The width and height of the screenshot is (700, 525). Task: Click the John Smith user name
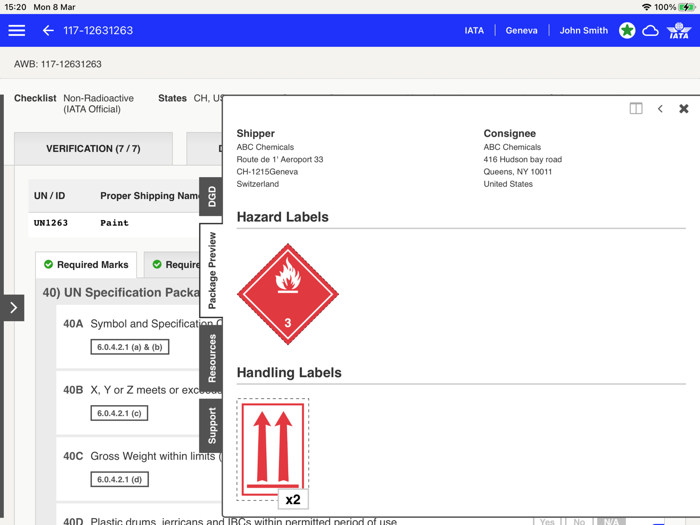pyautogui.click(x=583, y=30)
